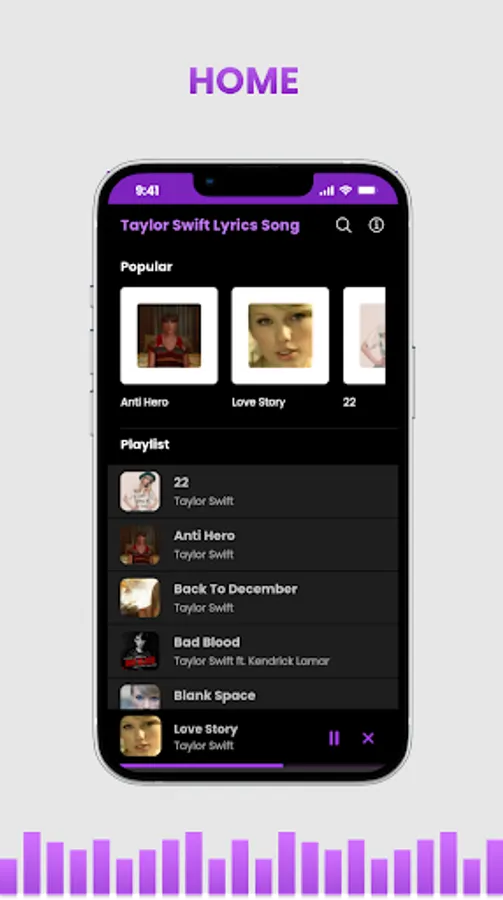This screenshot has width=503, height=900.
Task: Choose Blank Space in the playlist
Action: tap(253, 695)
